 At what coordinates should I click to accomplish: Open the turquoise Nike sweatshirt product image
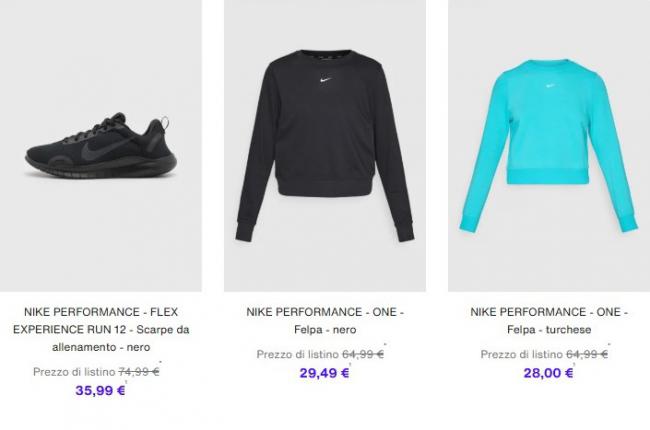[549, 146]
